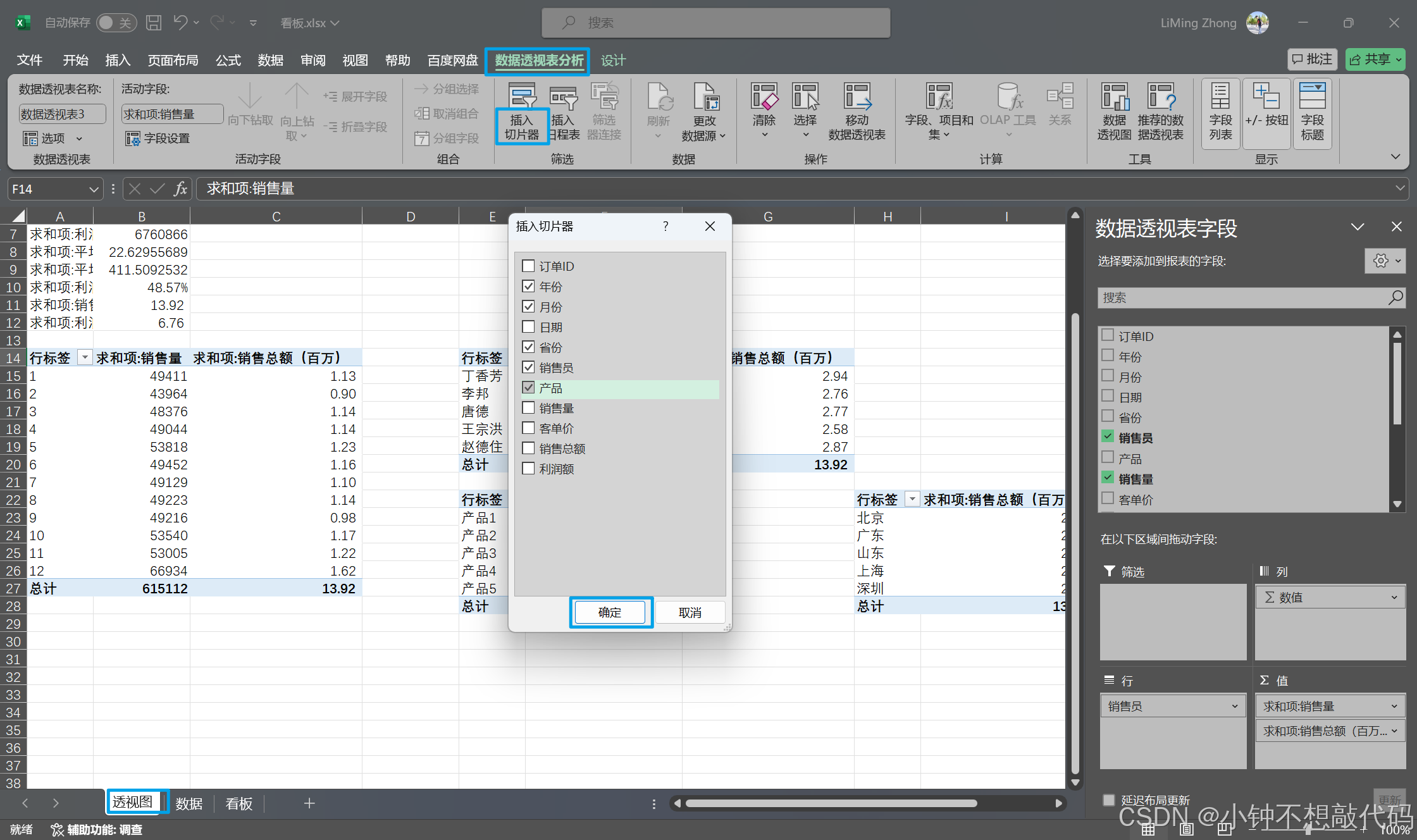Close the Insert Slicer dialog
The width and height of the screenshot is (1417, 840).
[x=710, y=226]
